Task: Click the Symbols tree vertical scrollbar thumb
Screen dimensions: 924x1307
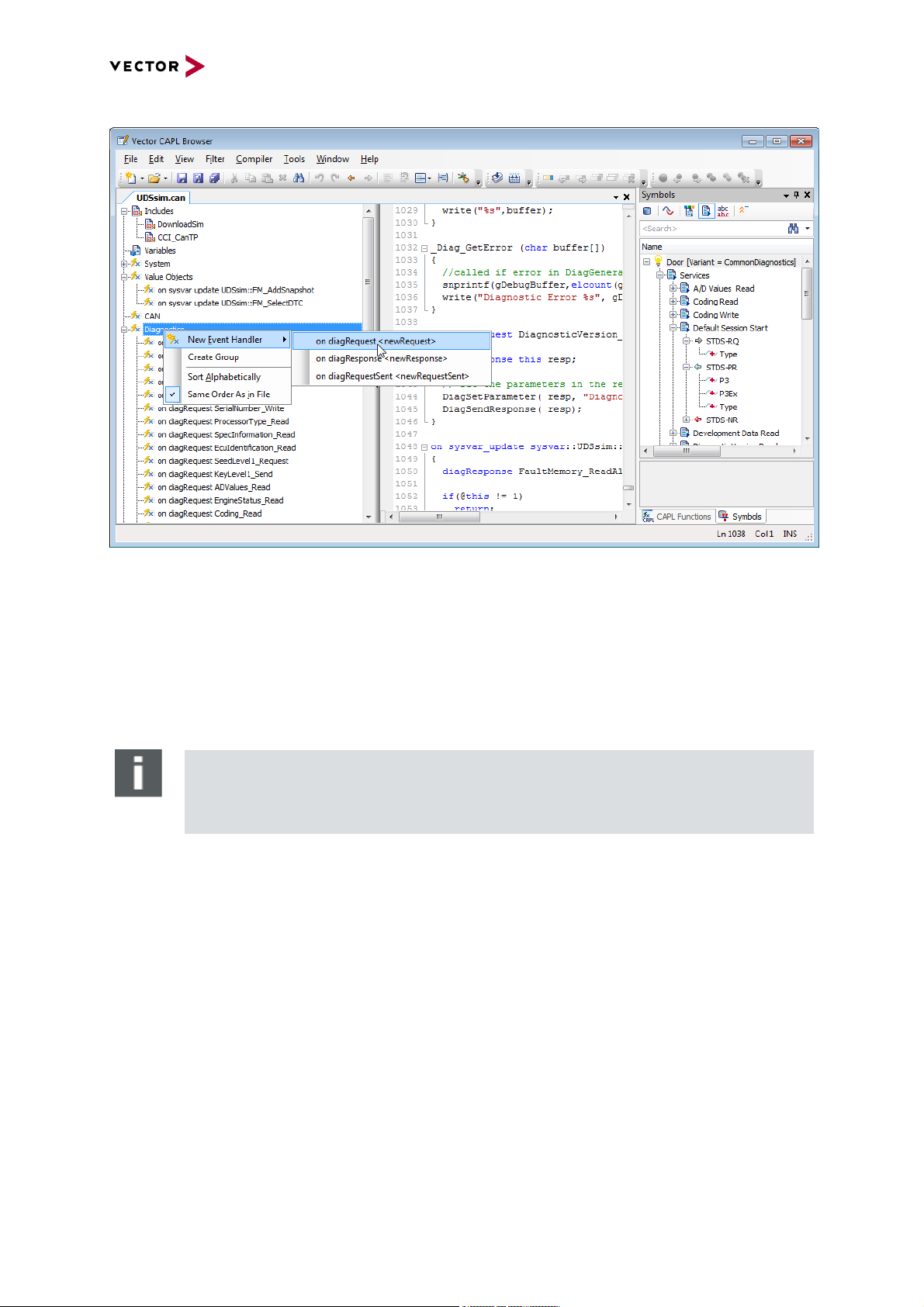Action: [x=807, y=294]
